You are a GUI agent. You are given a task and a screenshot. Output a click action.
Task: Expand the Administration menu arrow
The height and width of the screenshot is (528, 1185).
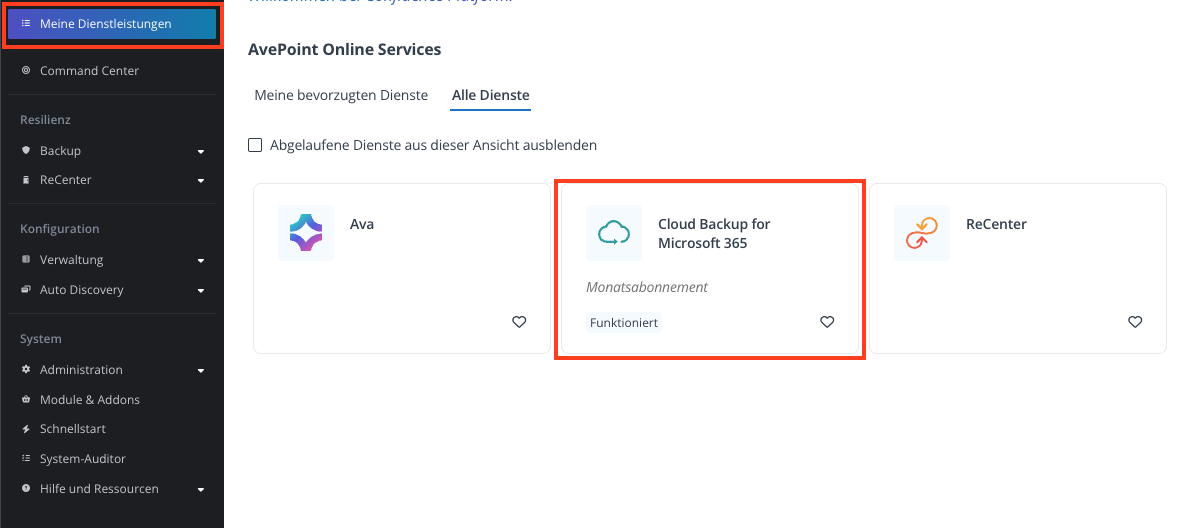click(x=201, y=371)
